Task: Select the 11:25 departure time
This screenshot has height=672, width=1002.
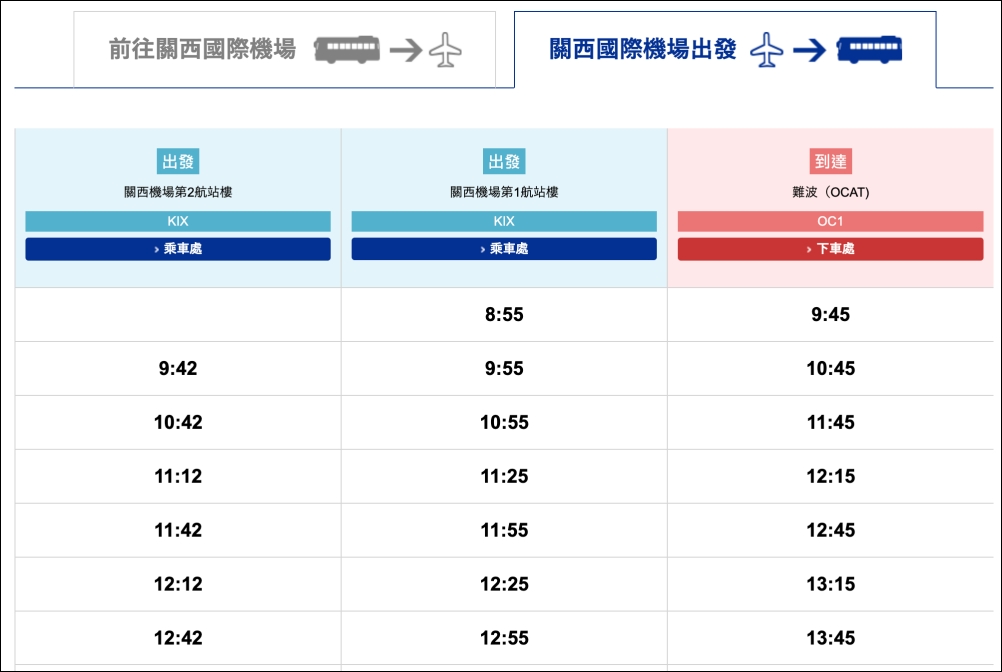Action: (504, 476)
